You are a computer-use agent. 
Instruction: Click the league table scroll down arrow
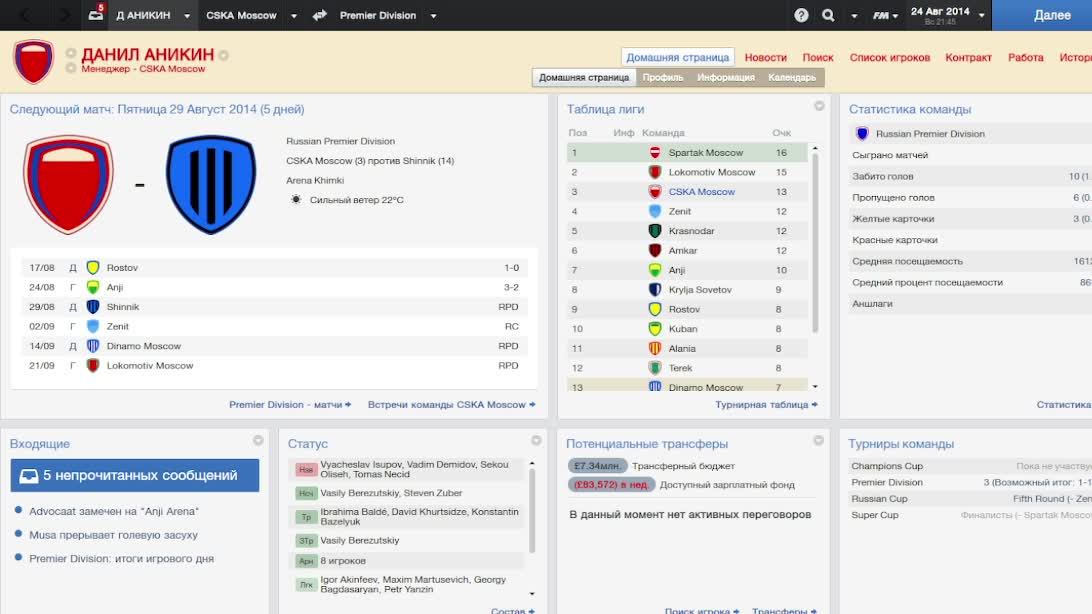[815, 386]
